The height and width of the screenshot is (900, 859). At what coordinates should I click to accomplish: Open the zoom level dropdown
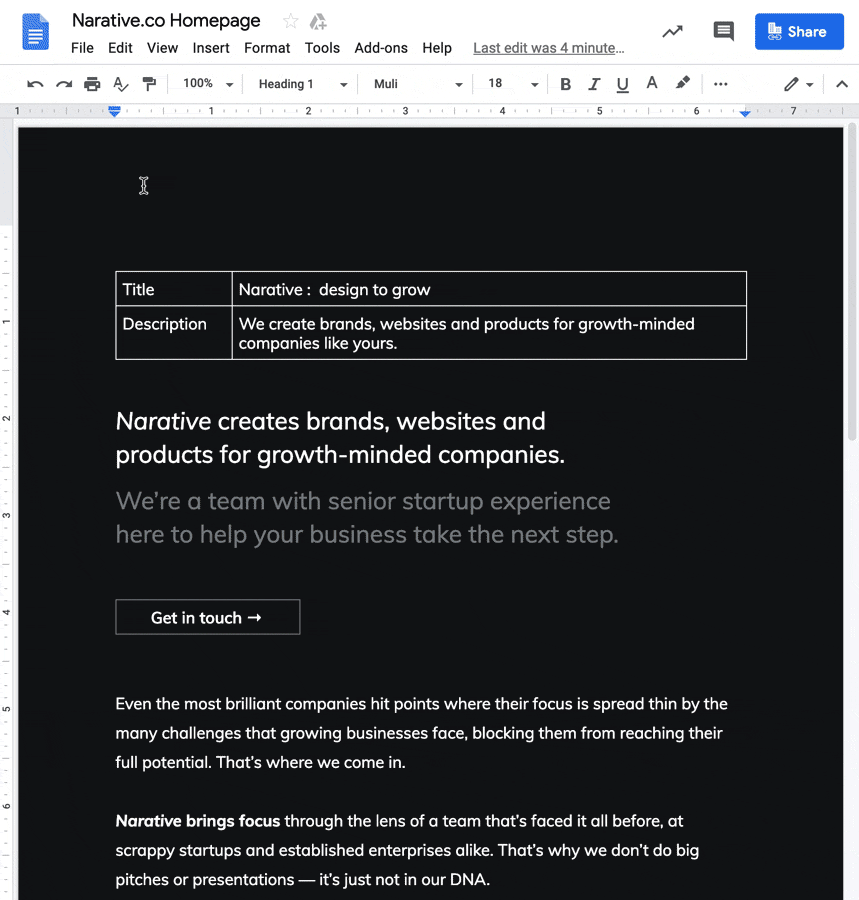[205, 84]
